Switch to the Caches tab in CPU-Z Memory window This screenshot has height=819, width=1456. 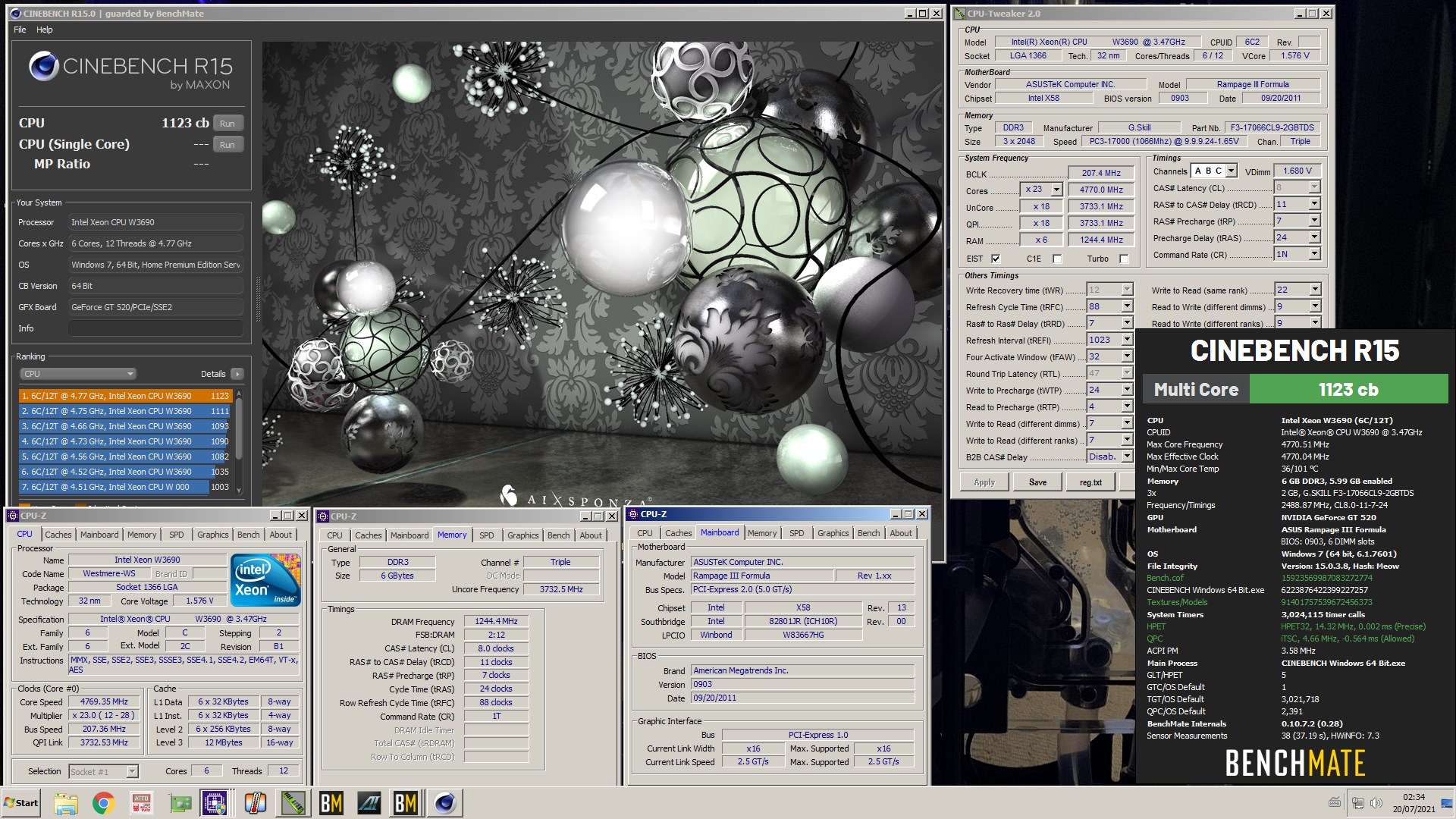(369, 535)
